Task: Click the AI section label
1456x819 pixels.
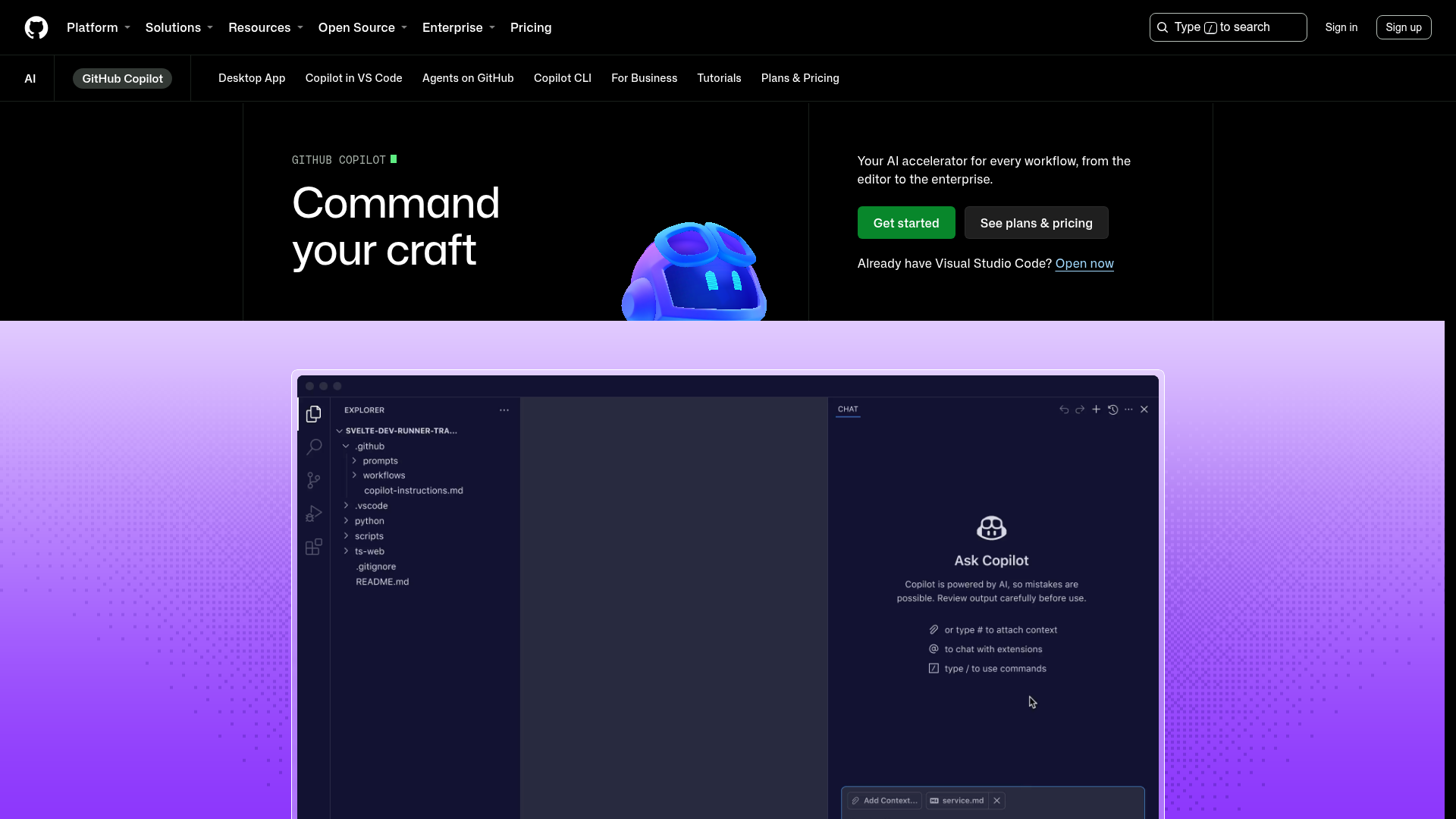Action: tap(30, 79)
